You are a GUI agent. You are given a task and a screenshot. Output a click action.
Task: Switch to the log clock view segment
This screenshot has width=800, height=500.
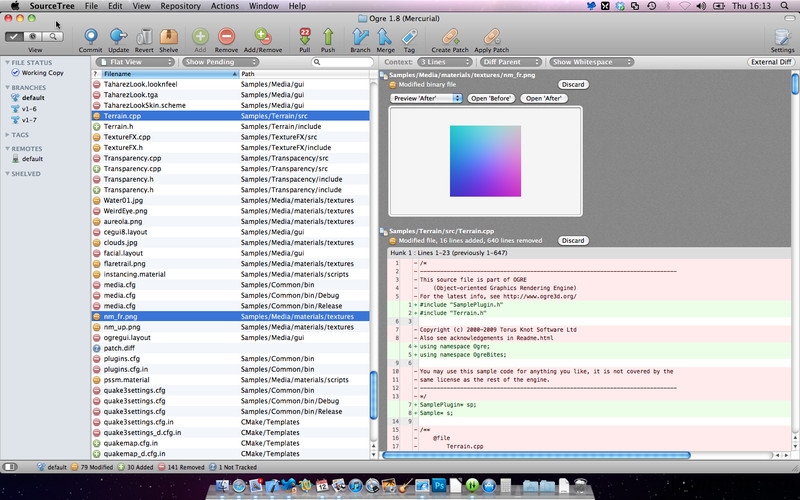pos(35,36)
